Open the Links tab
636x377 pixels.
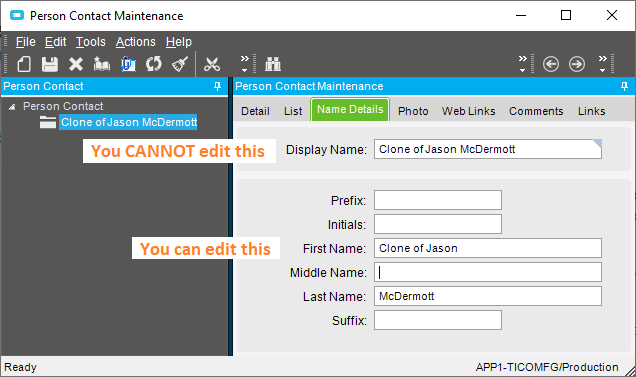591,111
